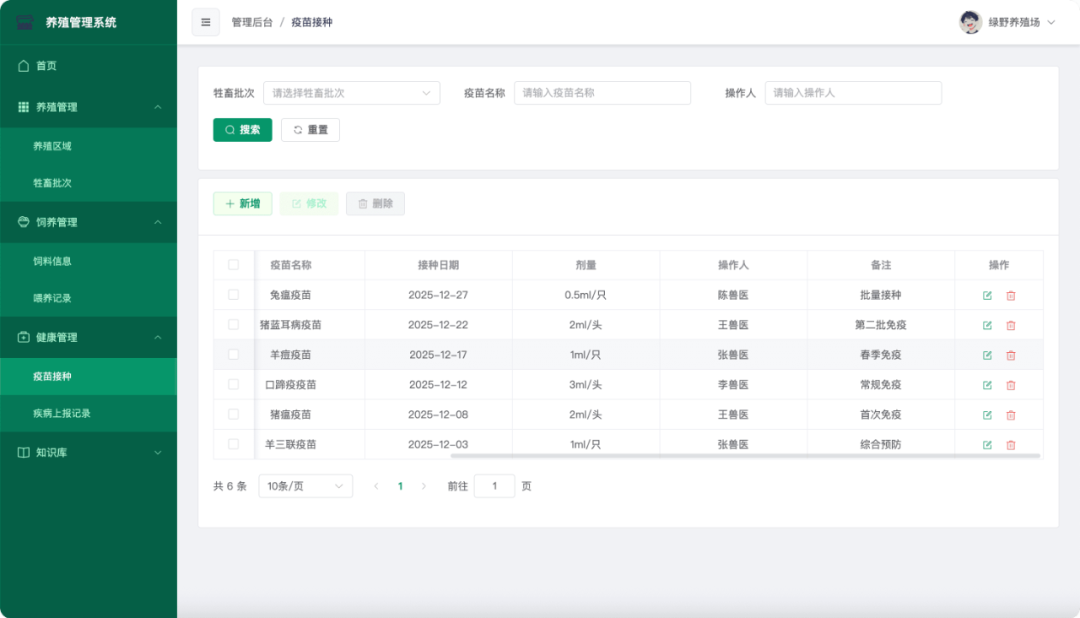
Task: Delete the 羊三联疫苗 record via trash icon
Action: tap(1011, 443)
